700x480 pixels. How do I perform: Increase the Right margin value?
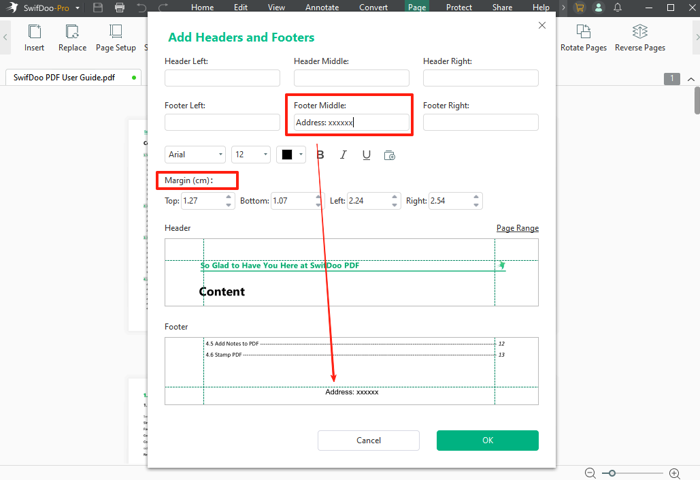coord(476,196)
